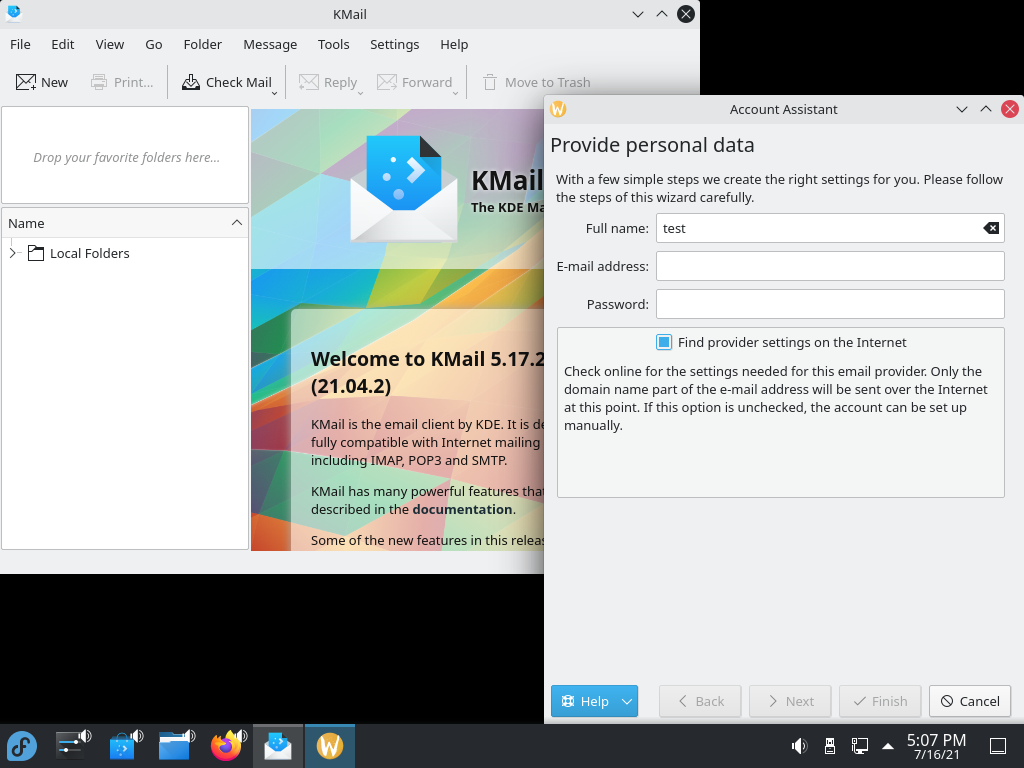
Task: Select Local Folders in the folder tree
Action: 89,253
